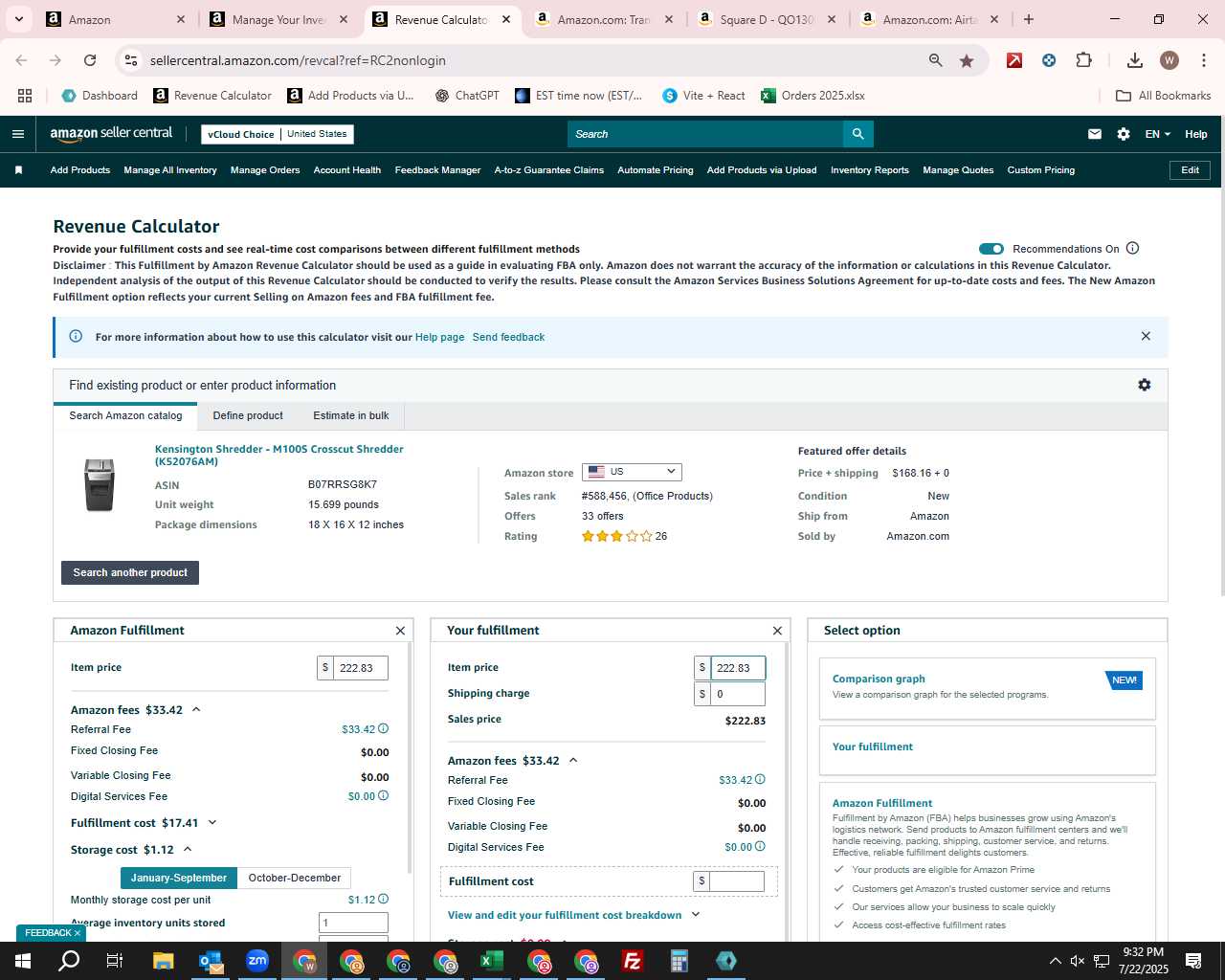This screenshot has height=980, width=1225.
Task: Click Send feedback link
Action: [x=508, y=337]
